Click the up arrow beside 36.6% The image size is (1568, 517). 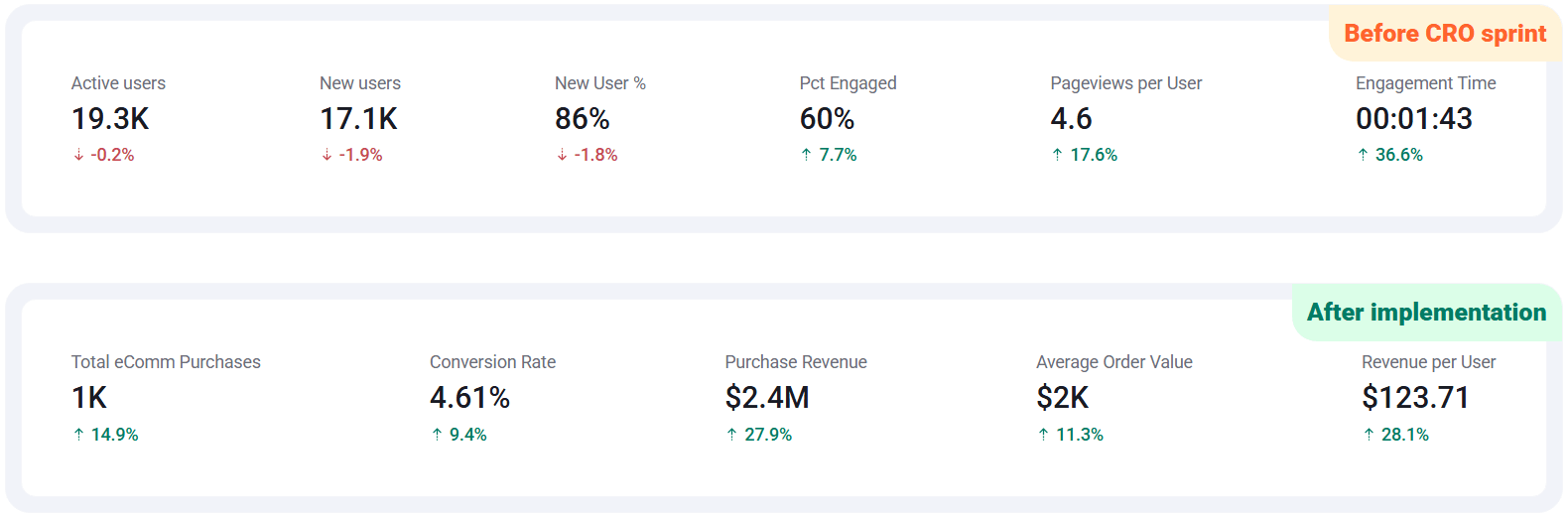1363,155
